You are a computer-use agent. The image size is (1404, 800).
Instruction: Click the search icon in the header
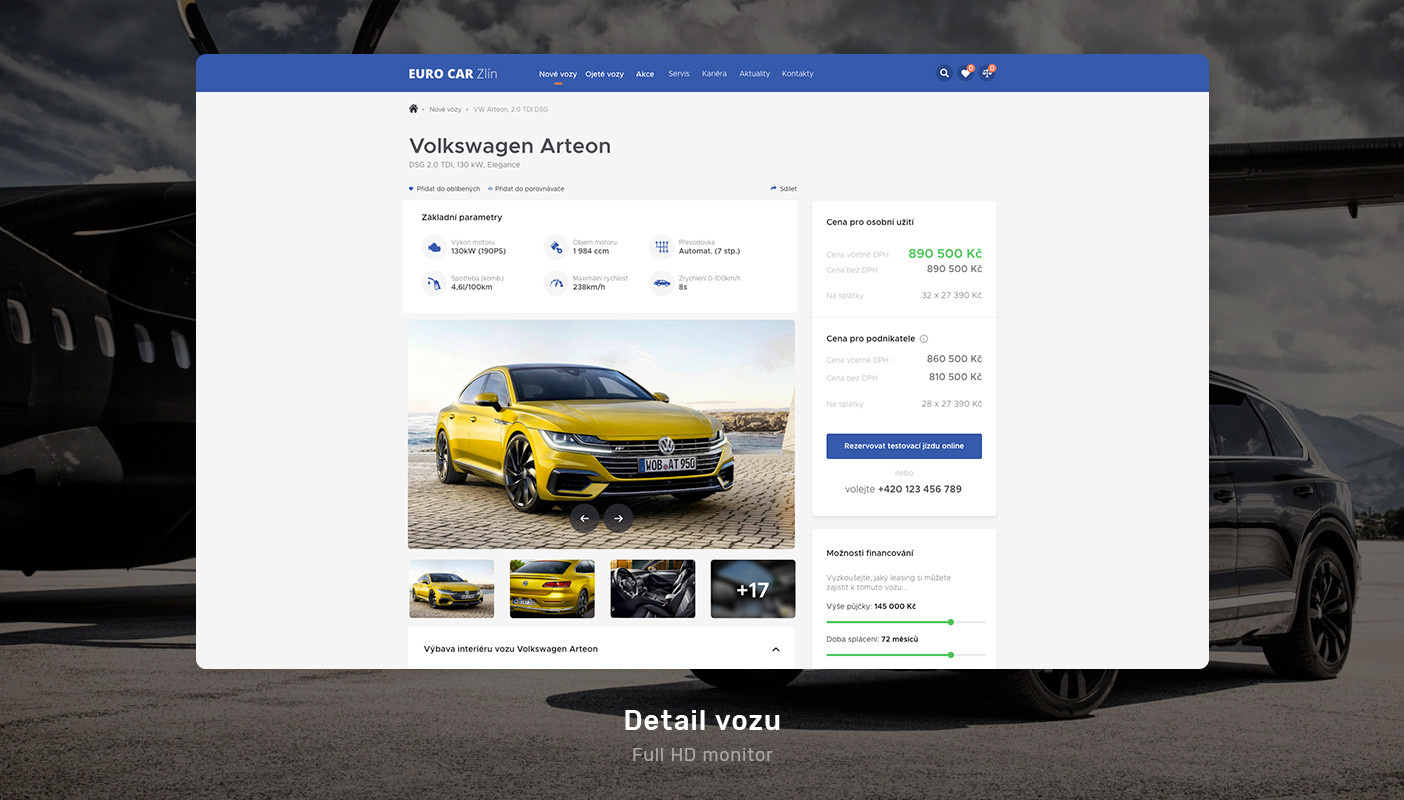tap(944, 73)
